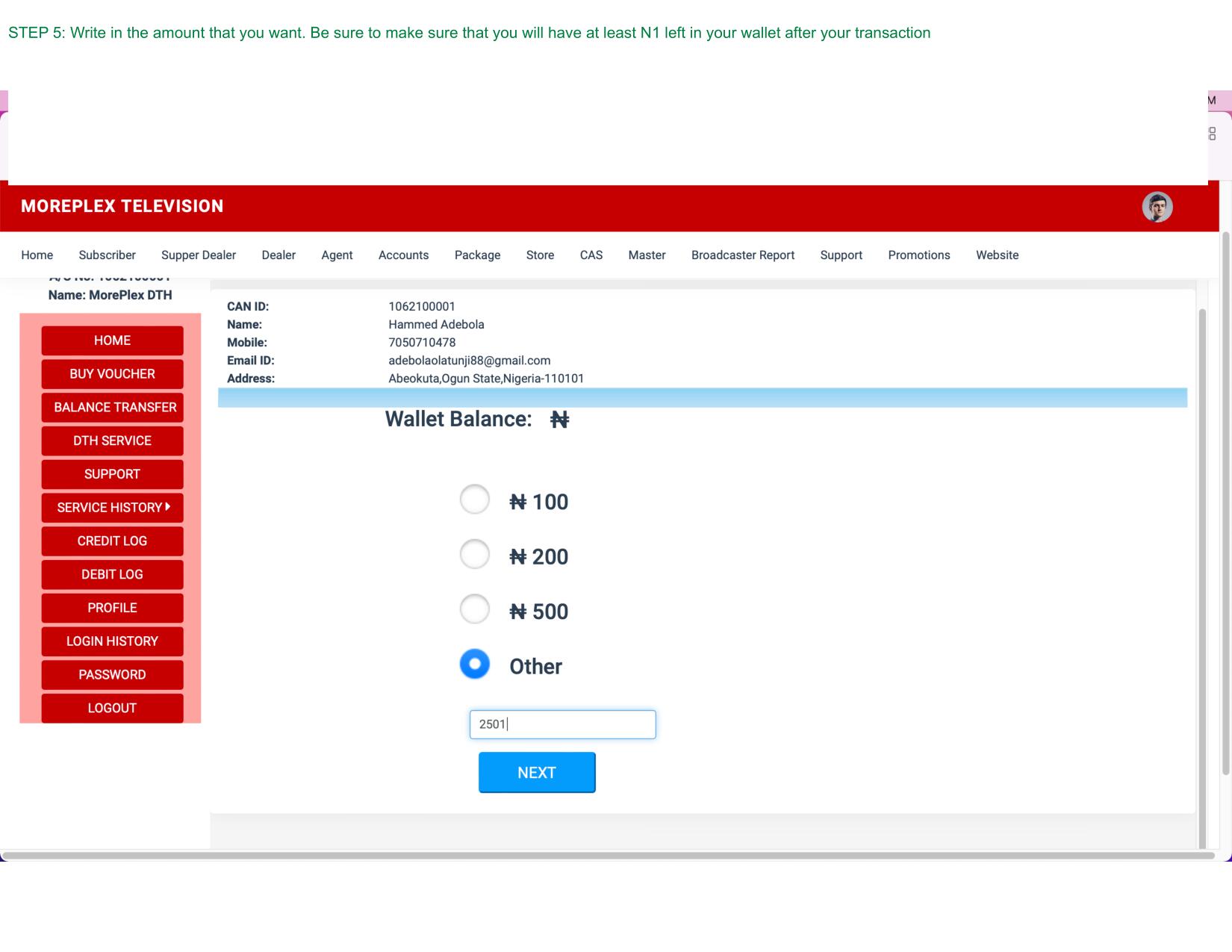The height and width of the screenshot is (952, 1232).
Task: Open the Support top menu item
Action: (x=841, y=255)
